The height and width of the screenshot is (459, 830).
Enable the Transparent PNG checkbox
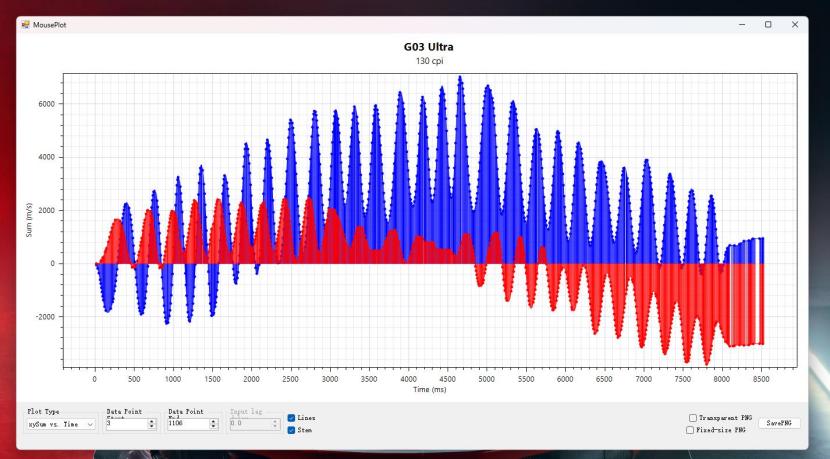click(x=692, y=418)
